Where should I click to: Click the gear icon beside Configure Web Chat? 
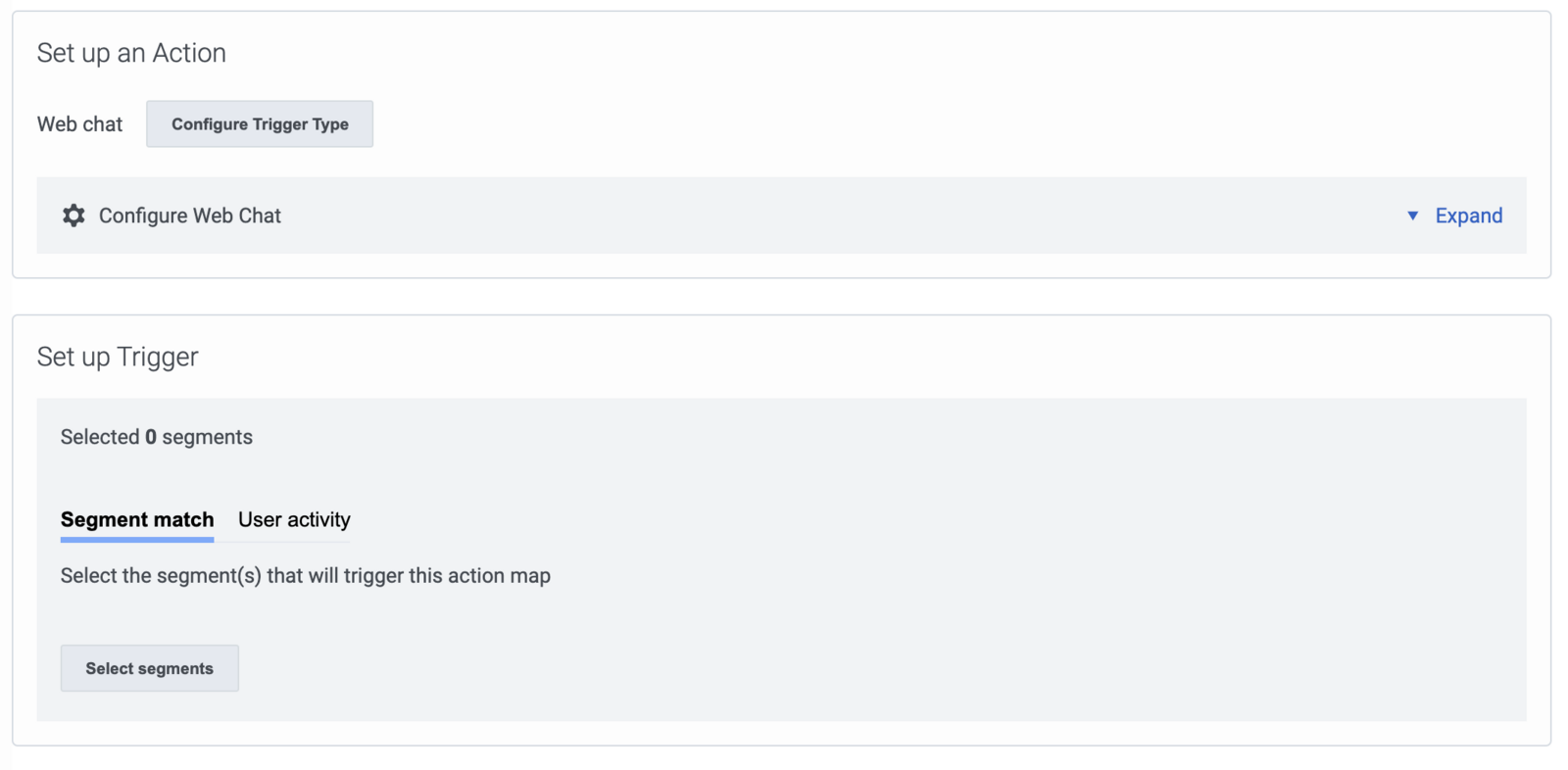click(x=73, y=216)
